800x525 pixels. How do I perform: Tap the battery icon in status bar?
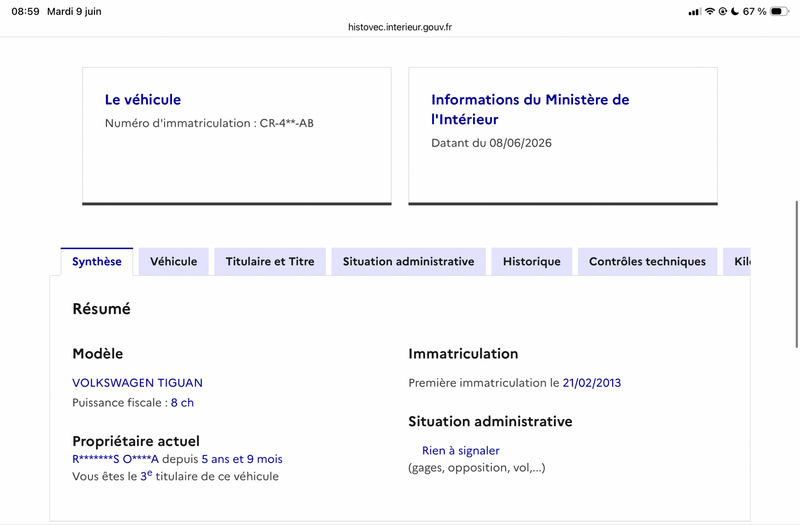coord(779,11)
